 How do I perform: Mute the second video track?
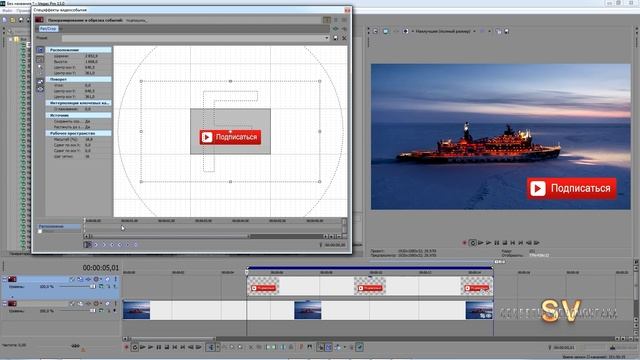(107, 304)
